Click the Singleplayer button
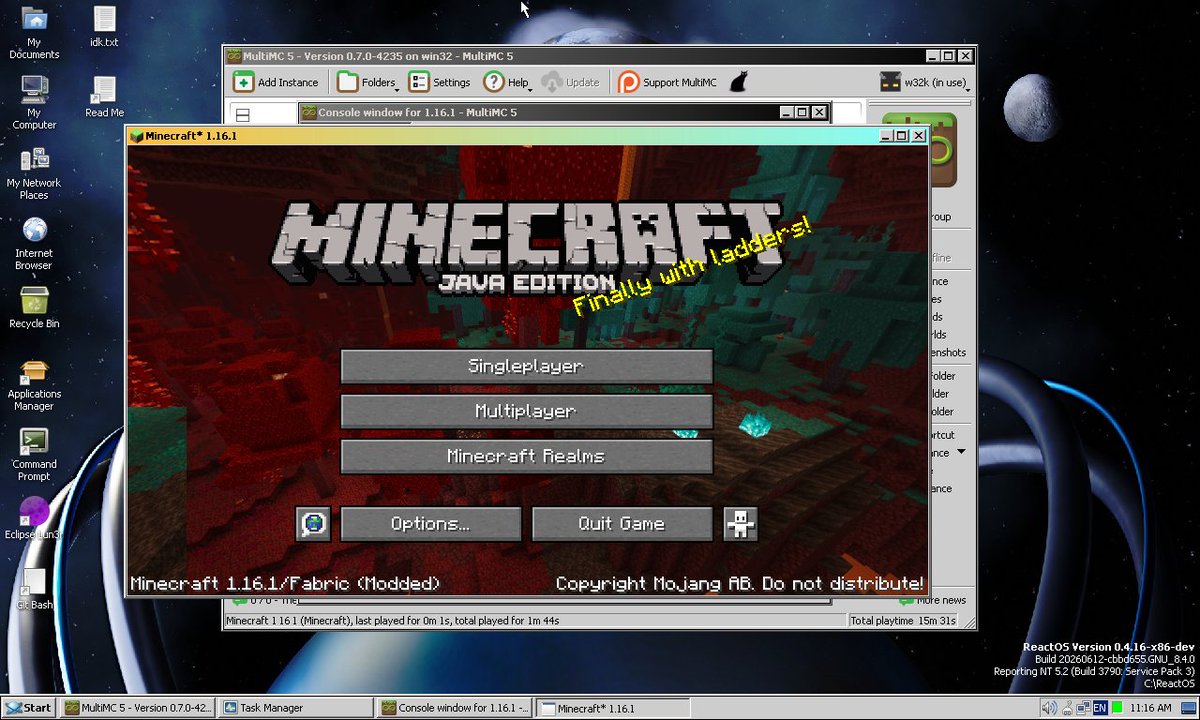The width and height of the screenshot is (1200, 720). coord(526,366)
